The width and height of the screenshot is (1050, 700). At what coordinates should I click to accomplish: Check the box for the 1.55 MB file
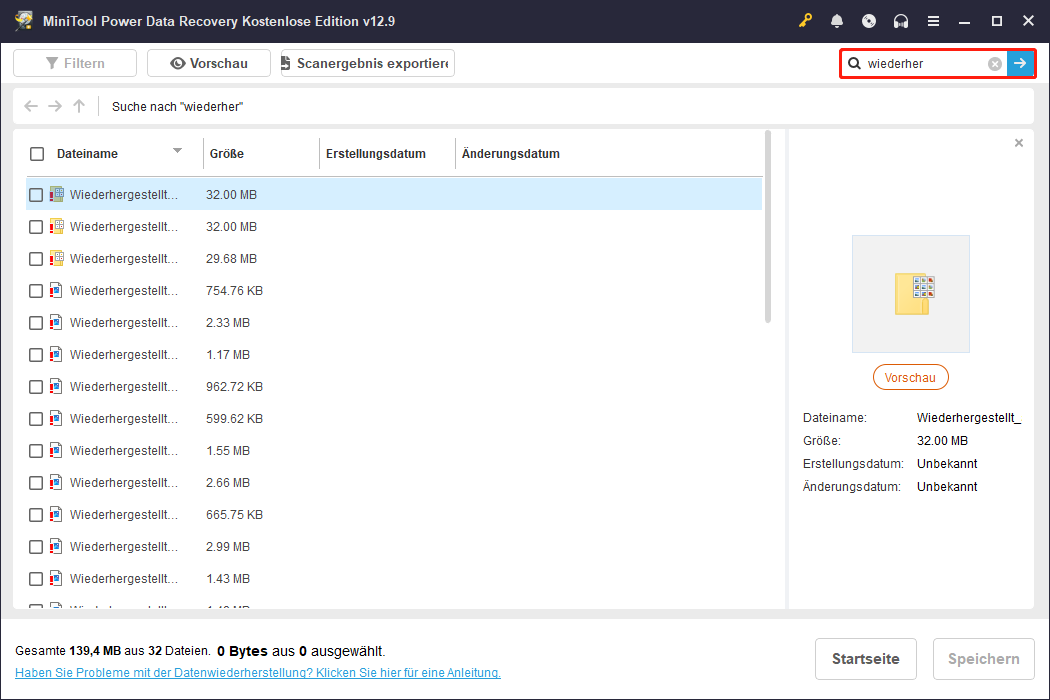tap(36, 451)
